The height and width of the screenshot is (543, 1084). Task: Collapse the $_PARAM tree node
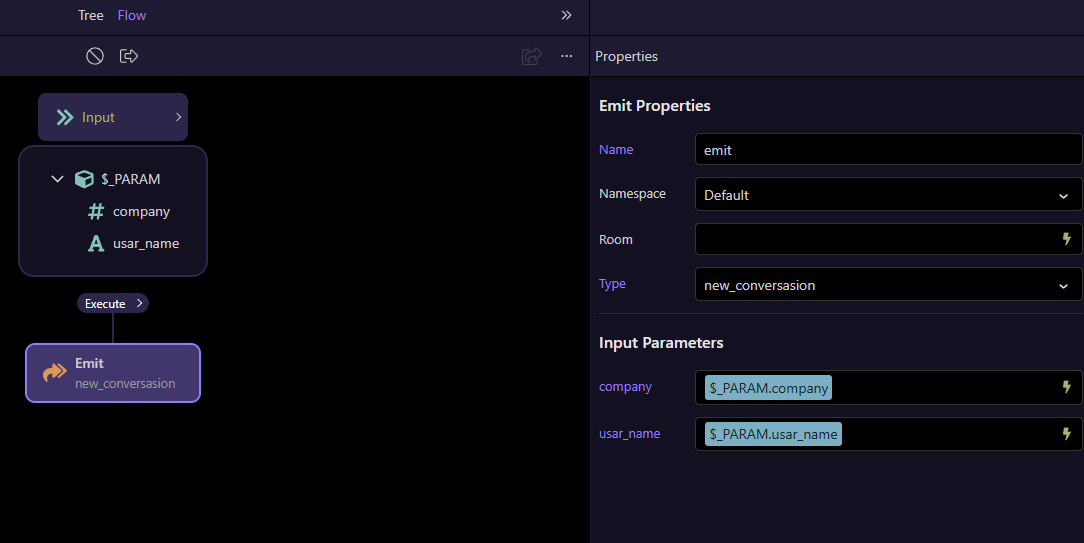[57, 179]
